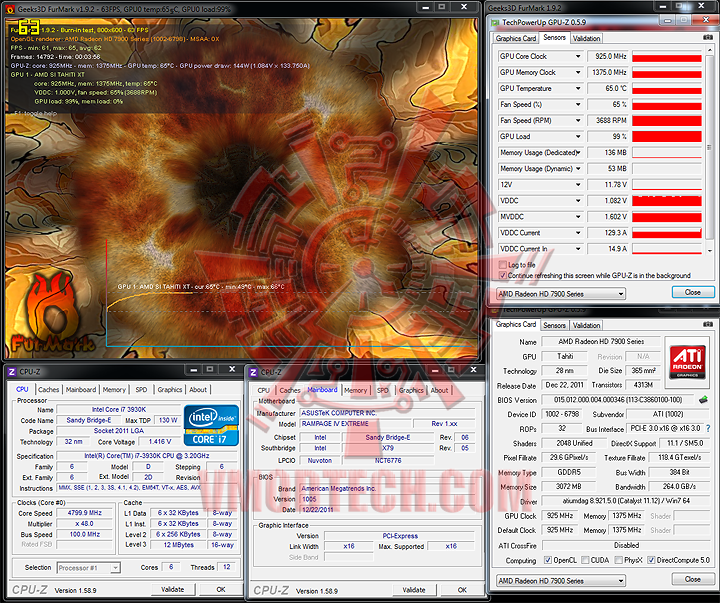Open the About tab in Mainboard CPU-Z window
Image resolution: width=720 pixels, height=603 pixels.
pyautogui.click(x=439, y=390)
